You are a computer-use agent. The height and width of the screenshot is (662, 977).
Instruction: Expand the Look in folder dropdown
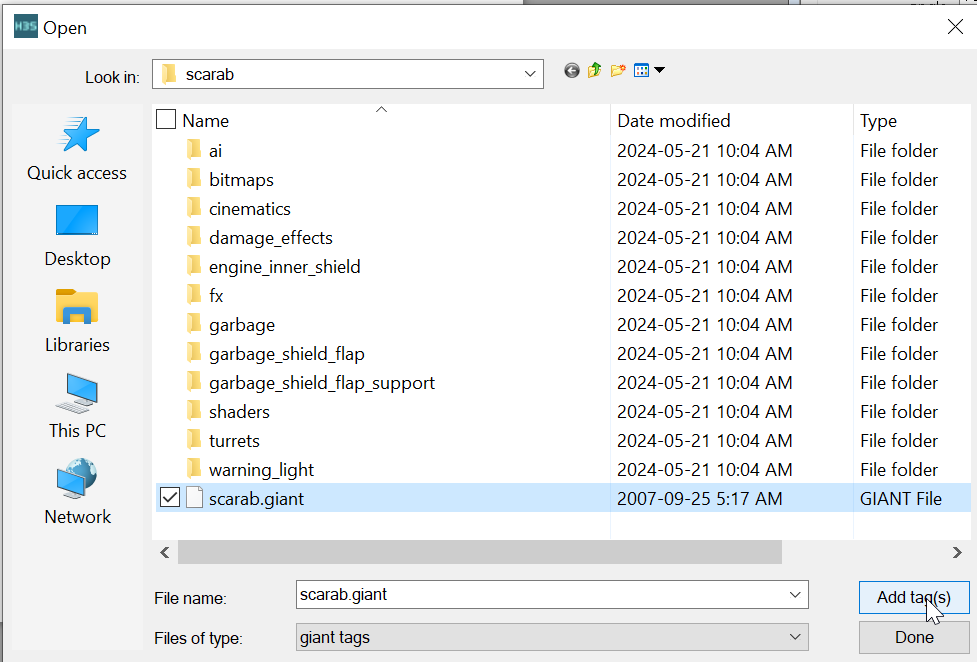[x=530, y=74]
